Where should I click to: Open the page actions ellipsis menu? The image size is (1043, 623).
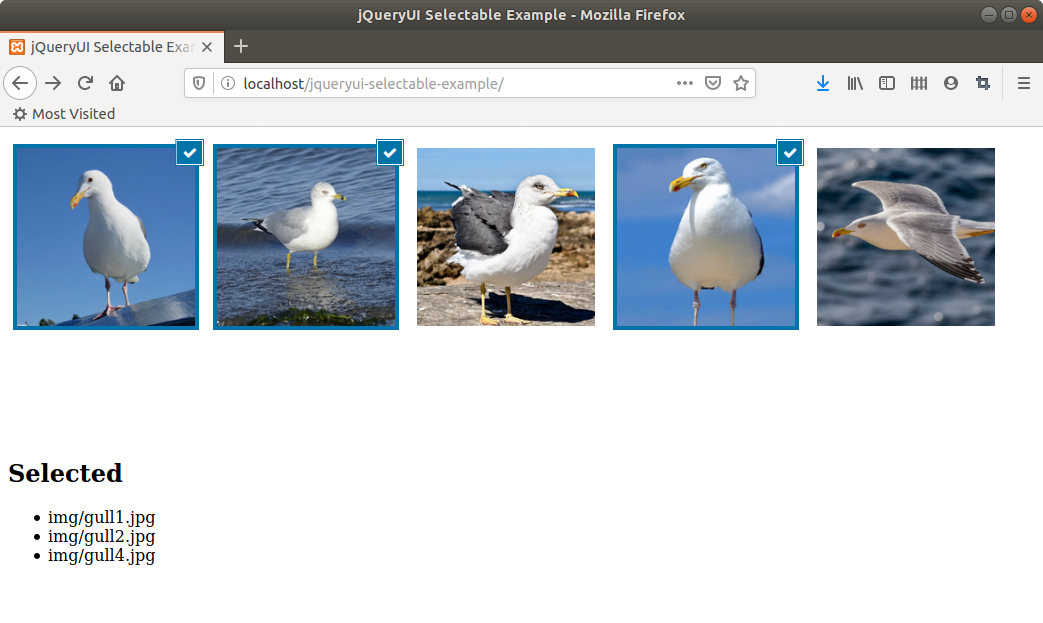click(684, 83)
